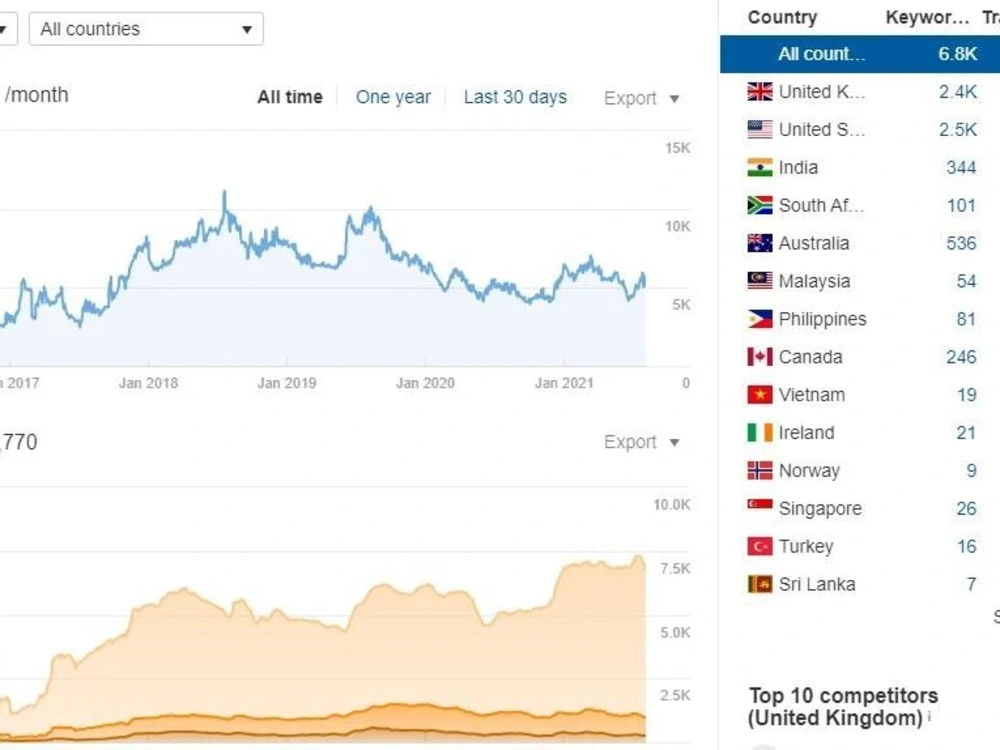This screenshot has height=750, width=1000.
Task: Select Vietnam country name
Action: pyautogui.click(x=812, y=395)
